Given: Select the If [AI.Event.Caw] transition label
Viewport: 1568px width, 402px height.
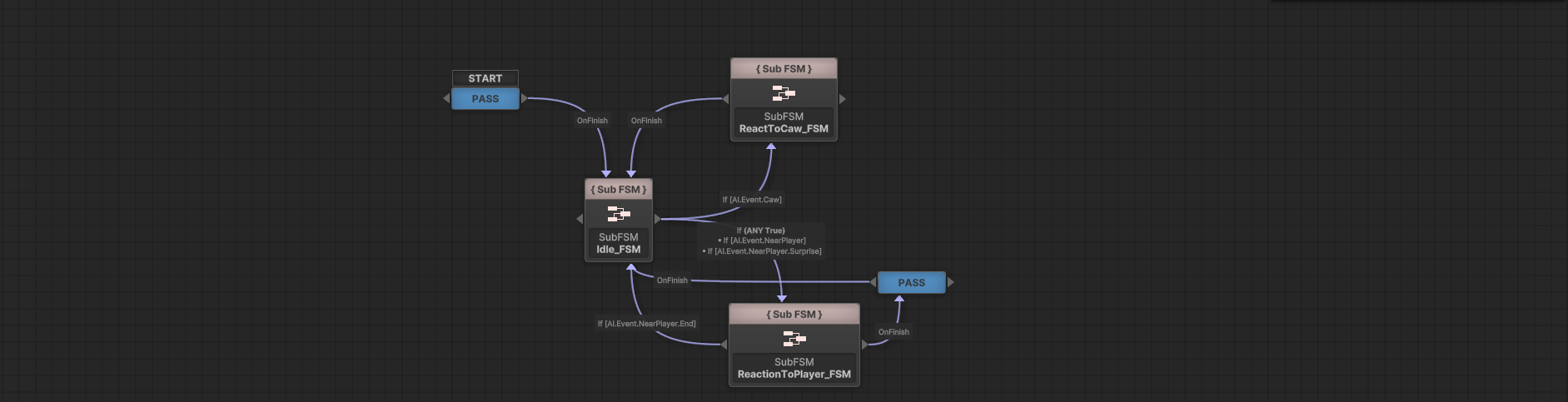Looking at the screenshot, I should [x=752, y=200].
